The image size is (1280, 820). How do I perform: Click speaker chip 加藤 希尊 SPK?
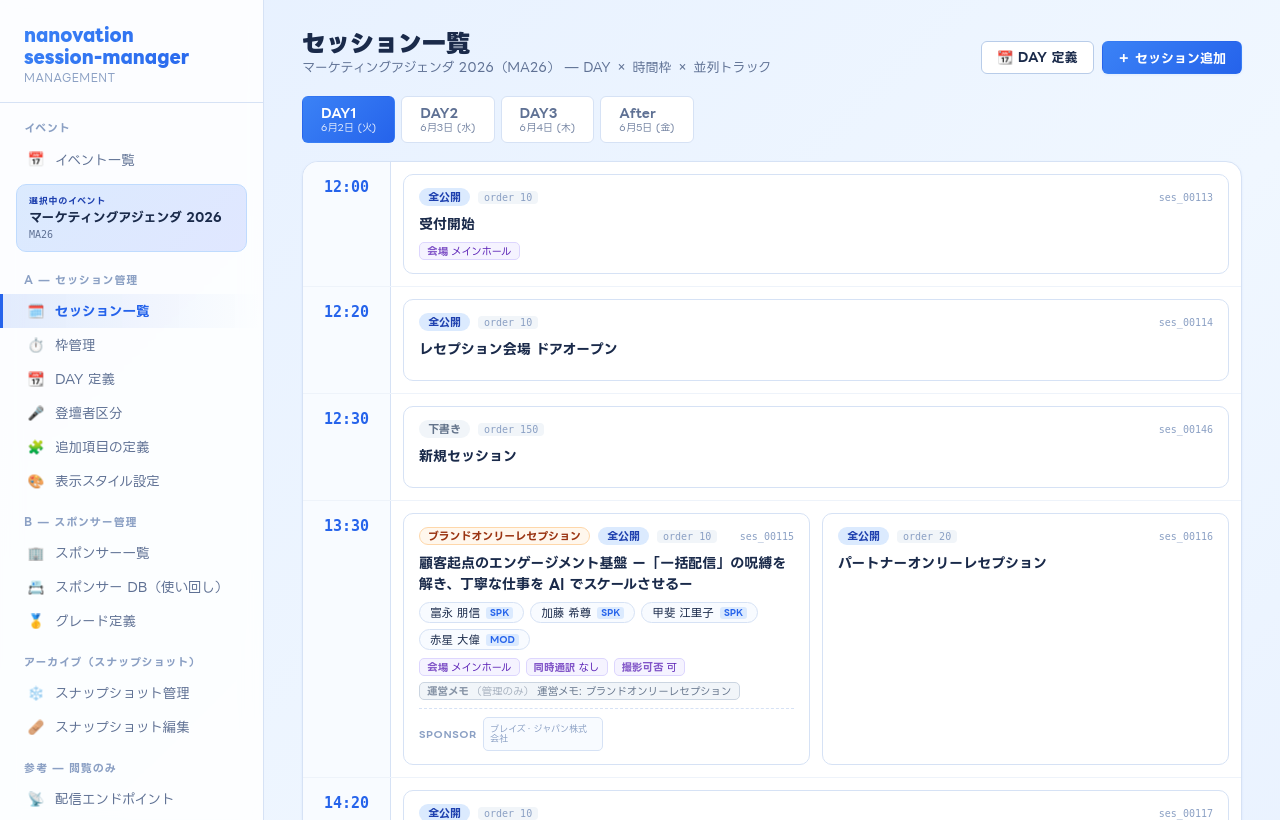point(582,612)
